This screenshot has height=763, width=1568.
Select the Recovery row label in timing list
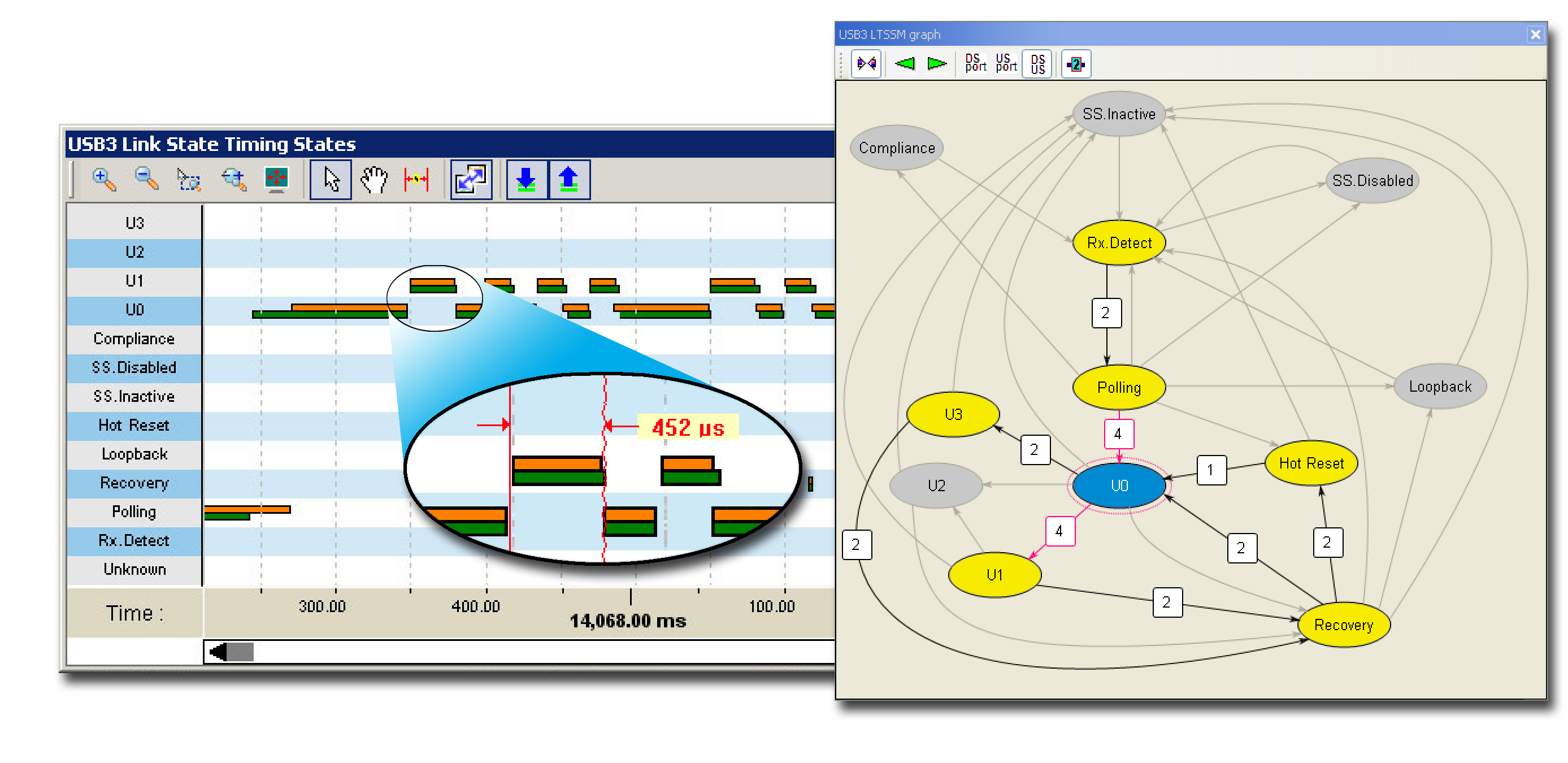click(134, 483)
